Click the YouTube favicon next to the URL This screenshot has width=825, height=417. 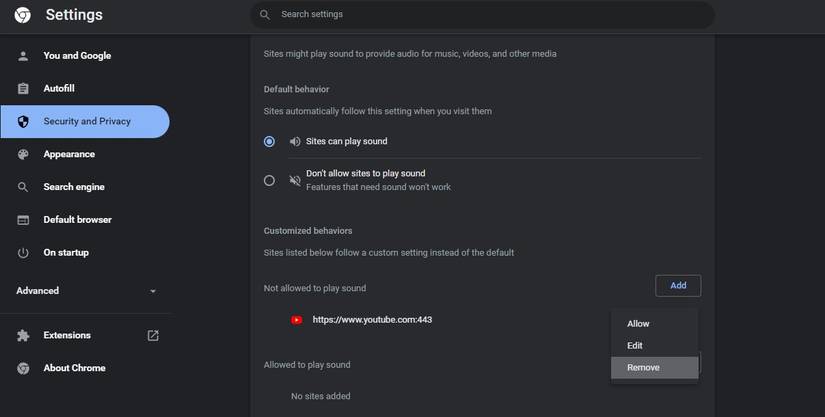click(x=297, y=320)
